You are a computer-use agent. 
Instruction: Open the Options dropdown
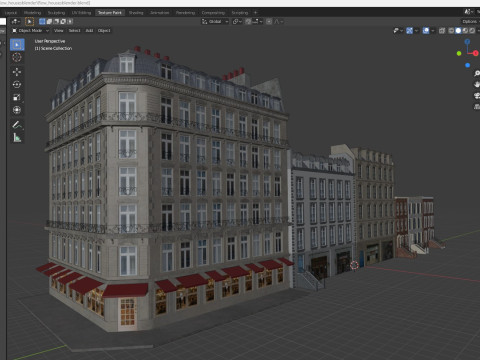click(470, 22)
